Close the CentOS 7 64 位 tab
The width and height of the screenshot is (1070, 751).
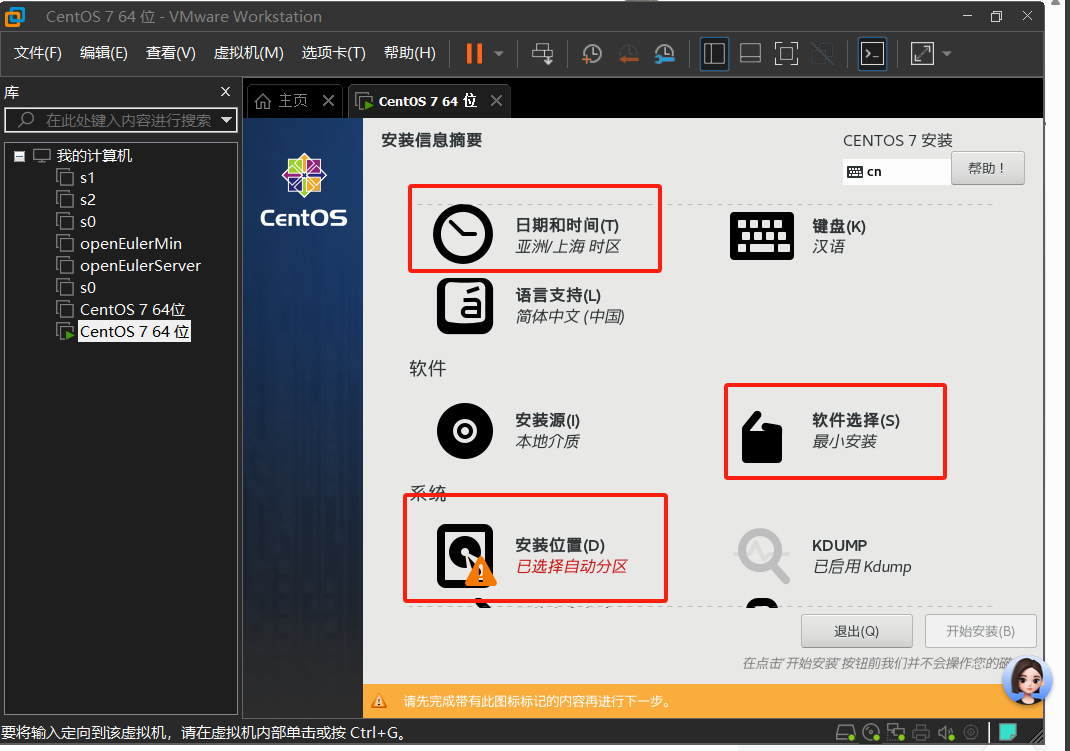click(x=497, y=101)
